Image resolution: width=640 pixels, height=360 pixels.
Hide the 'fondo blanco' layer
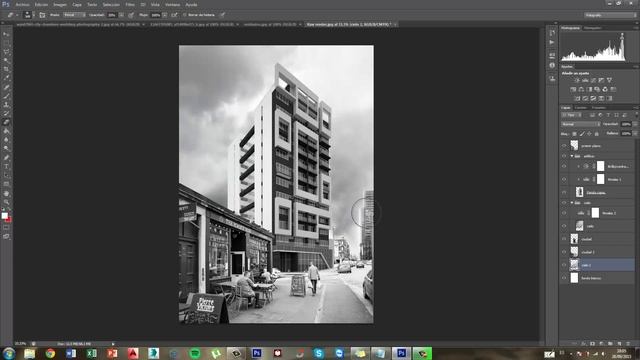tap(564, 278)
